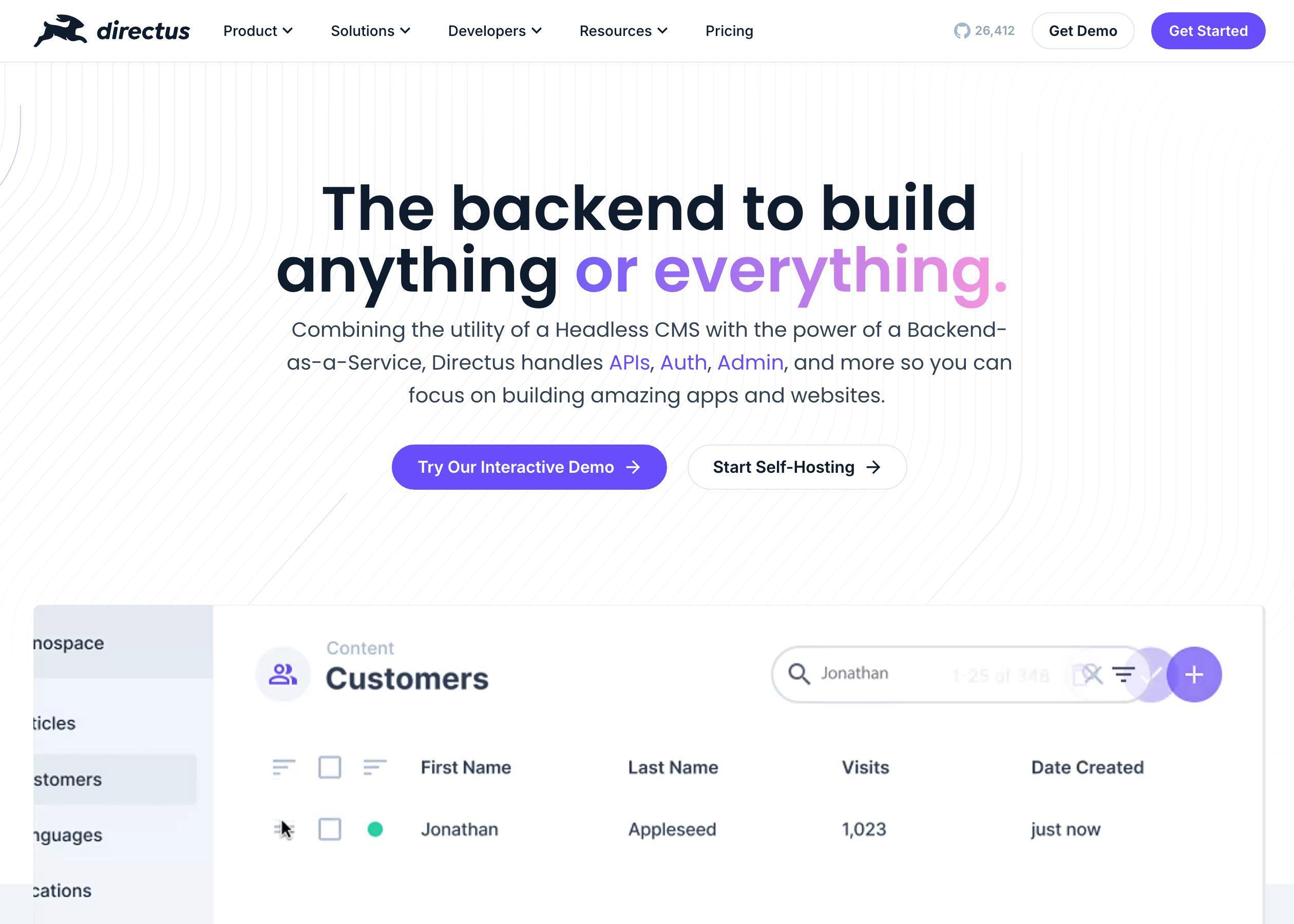Click the Pricing menu item
The width and height of the screenshot is (1294, 924).
pyautogui.click(x=729, y=30)
